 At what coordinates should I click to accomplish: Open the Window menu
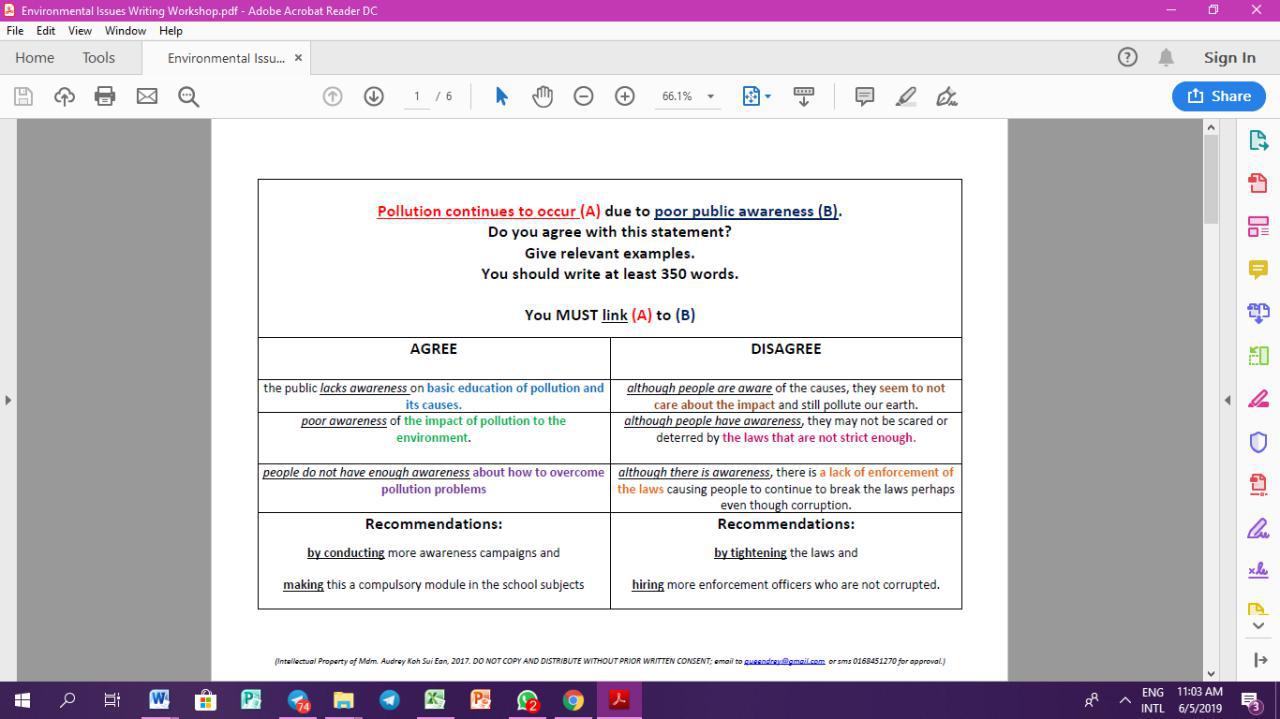pos(125,31)
